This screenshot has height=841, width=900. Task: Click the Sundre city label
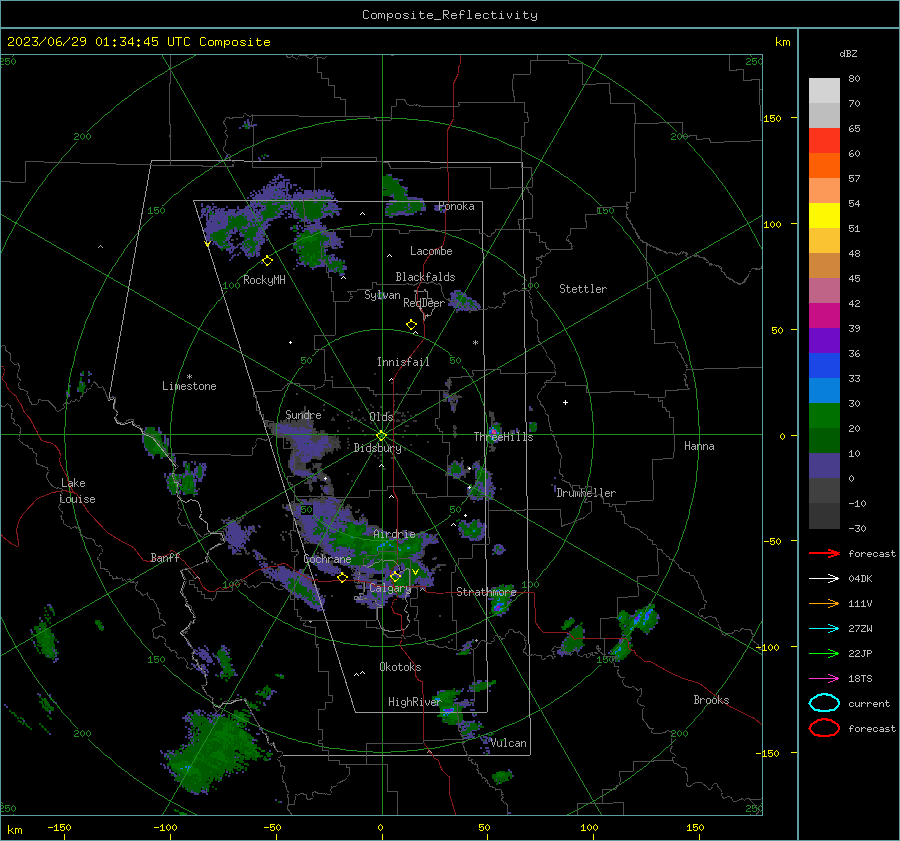click(303, 415)
